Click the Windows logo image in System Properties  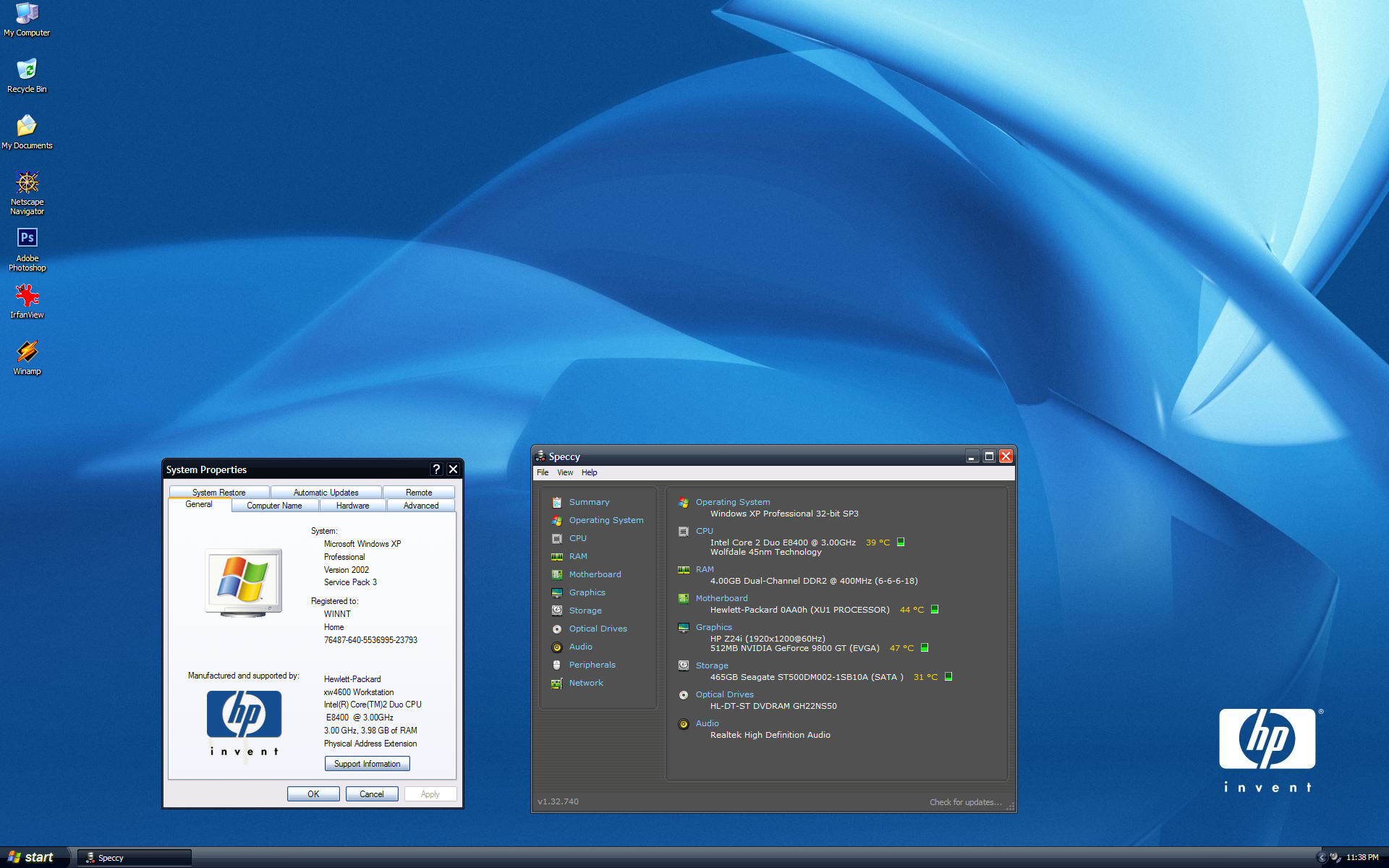click(244, 583)
